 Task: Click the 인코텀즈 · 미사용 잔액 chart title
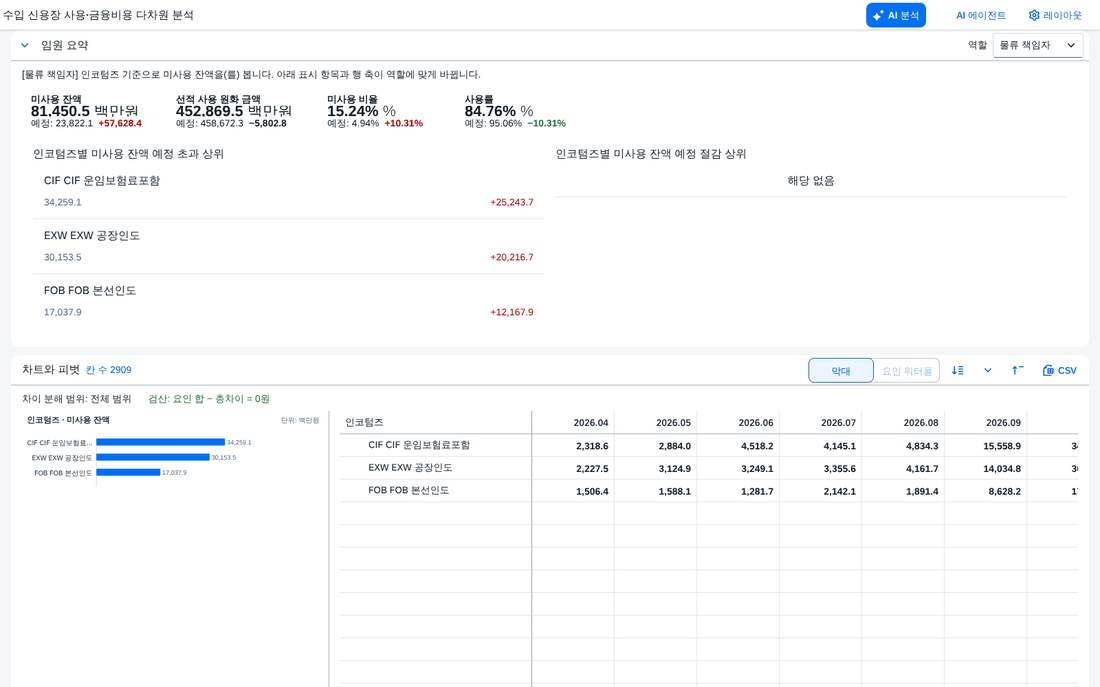[68, 420]
